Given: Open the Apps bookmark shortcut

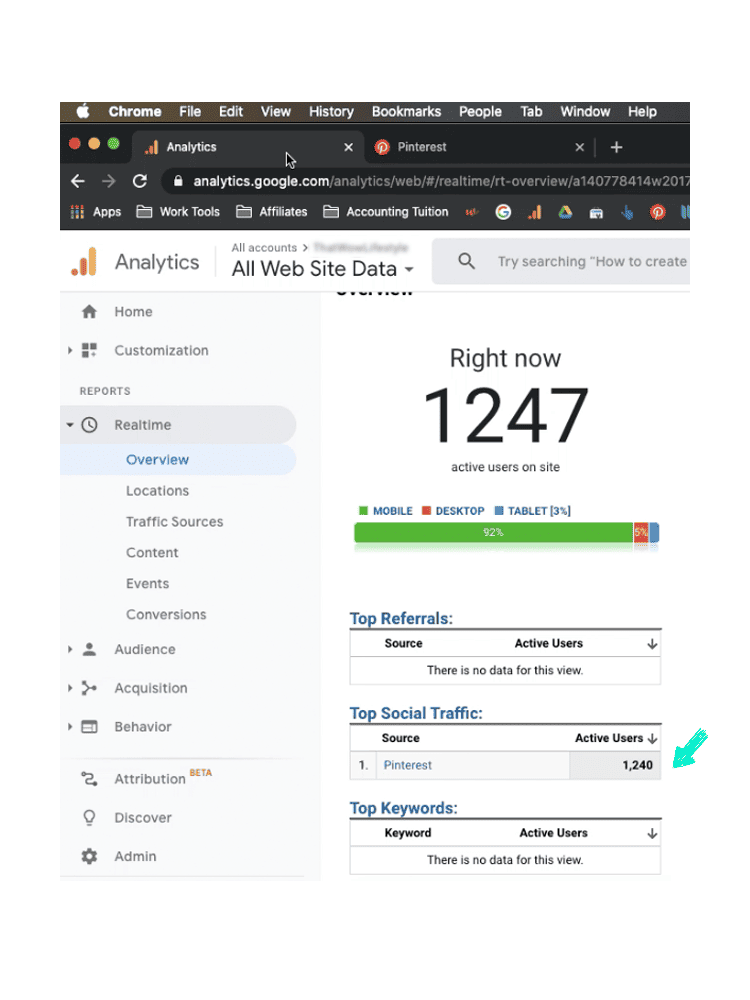Looking at the screenshot, I should [96, 212].
